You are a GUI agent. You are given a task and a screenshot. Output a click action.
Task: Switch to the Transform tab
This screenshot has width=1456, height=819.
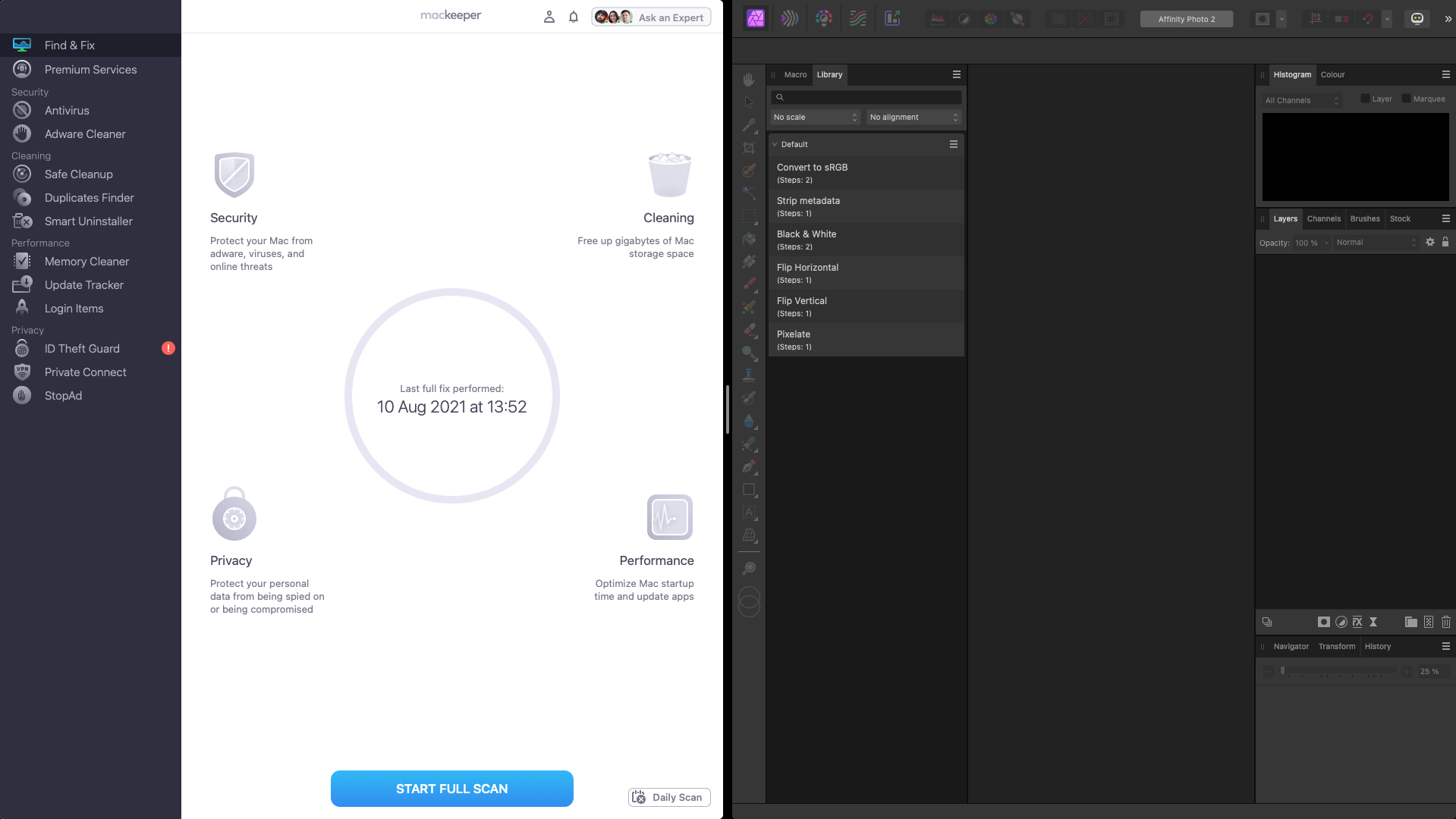pos(1337,646)
